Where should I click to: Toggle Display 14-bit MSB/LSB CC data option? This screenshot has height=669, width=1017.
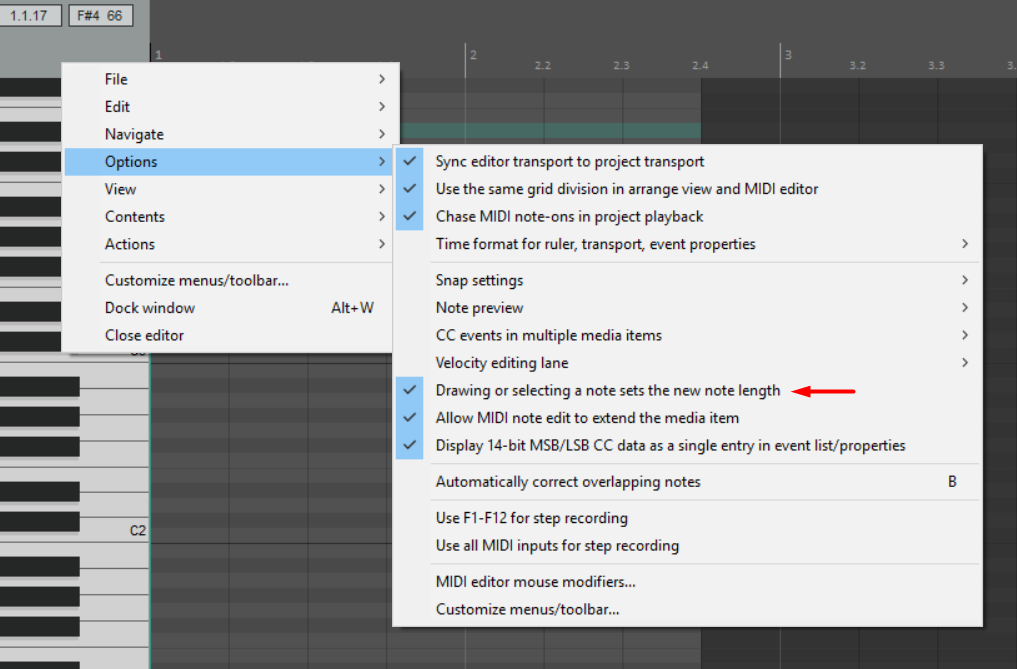click(670, 445)
